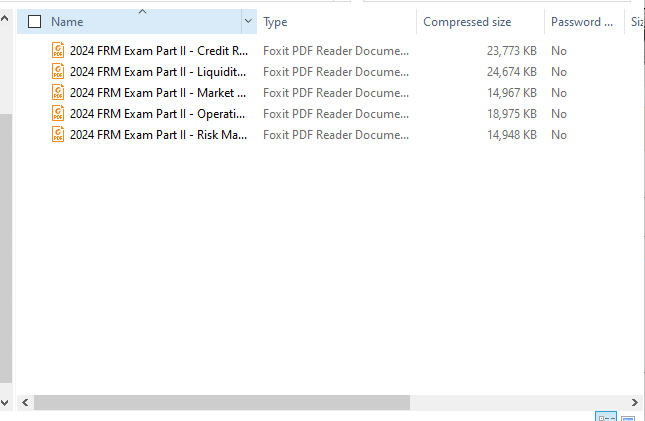Switch to details view icon

pos(606,416)
